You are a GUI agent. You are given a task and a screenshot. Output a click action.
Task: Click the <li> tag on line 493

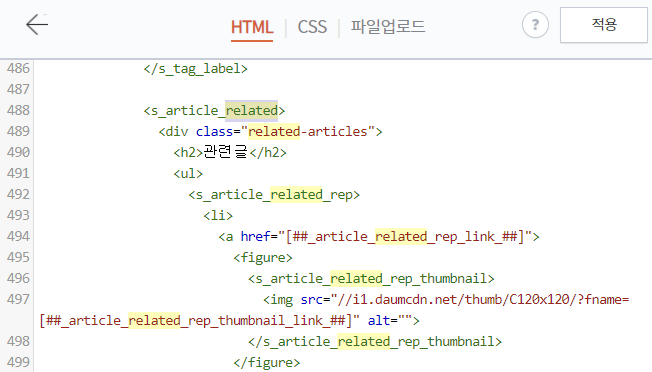(218, 215)
